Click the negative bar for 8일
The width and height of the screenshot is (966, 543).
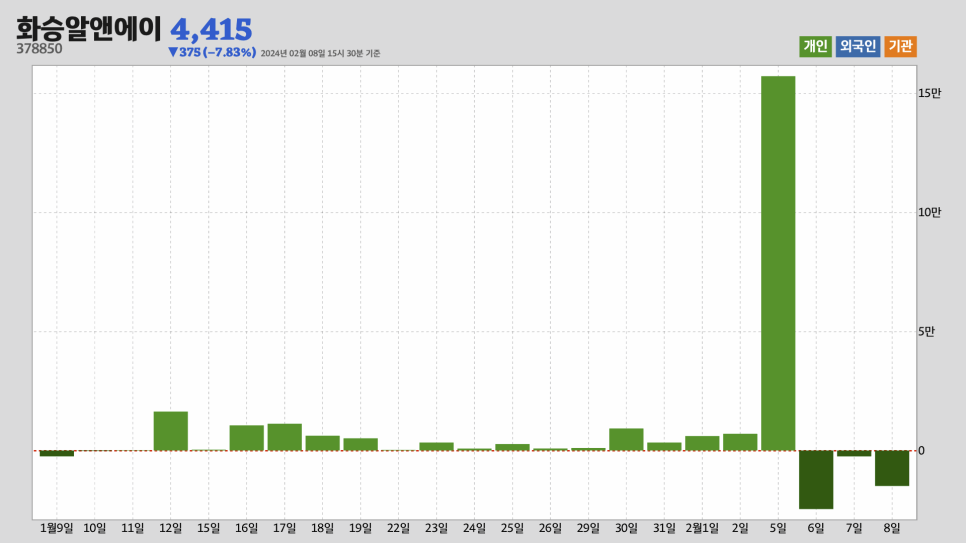point(891,468)
